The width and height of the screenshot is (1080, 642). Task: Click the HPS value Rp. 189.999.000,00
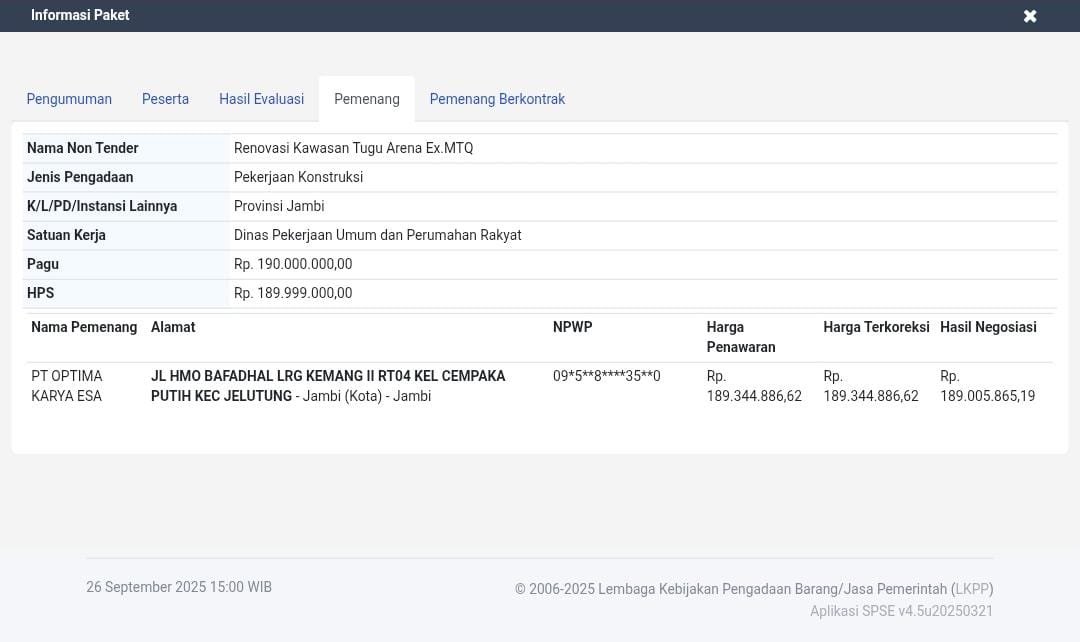pyautogui.click(x=293, y=293)
